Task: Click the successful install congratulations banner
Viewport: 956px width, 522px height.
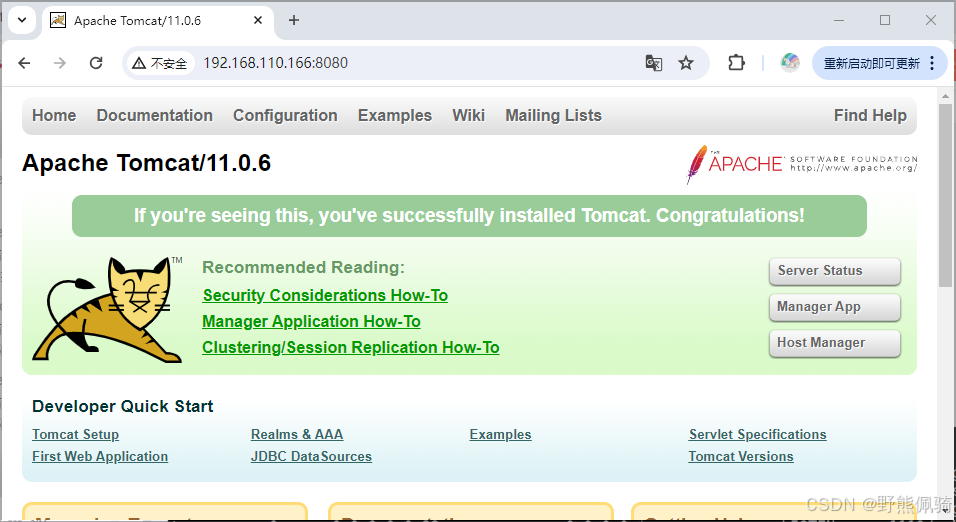Action: coord(469,216)
